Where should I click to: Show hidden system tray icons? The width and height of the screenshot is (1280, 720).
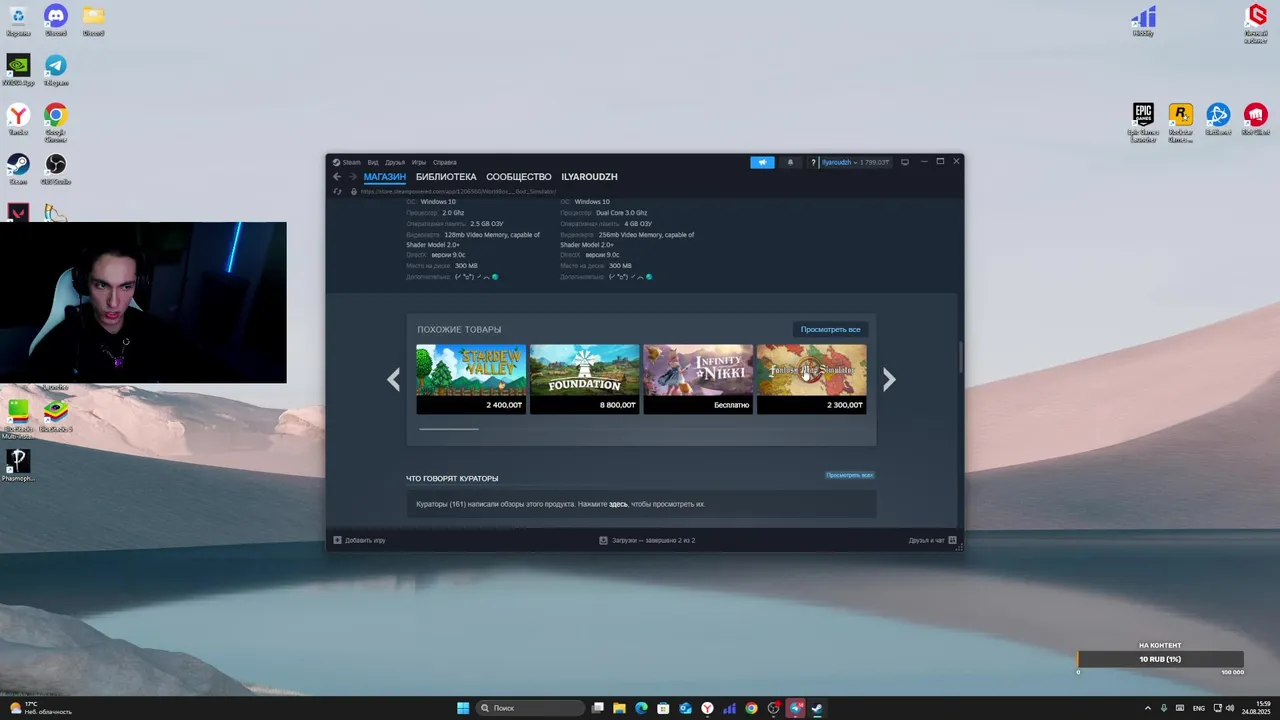(x=1147, y=708)
